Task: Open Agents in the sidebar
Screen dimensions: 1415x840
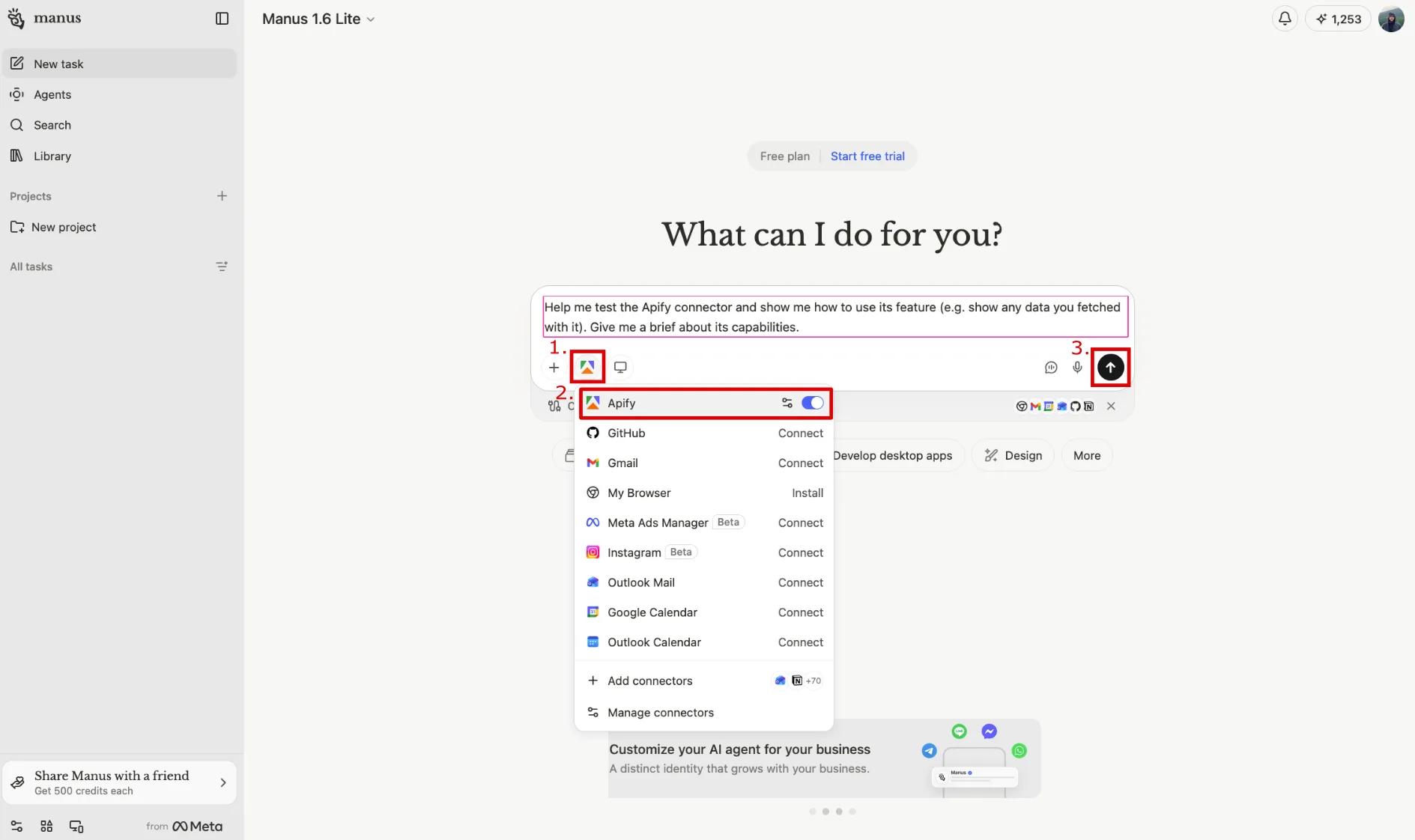Action: tap(120, 94)
